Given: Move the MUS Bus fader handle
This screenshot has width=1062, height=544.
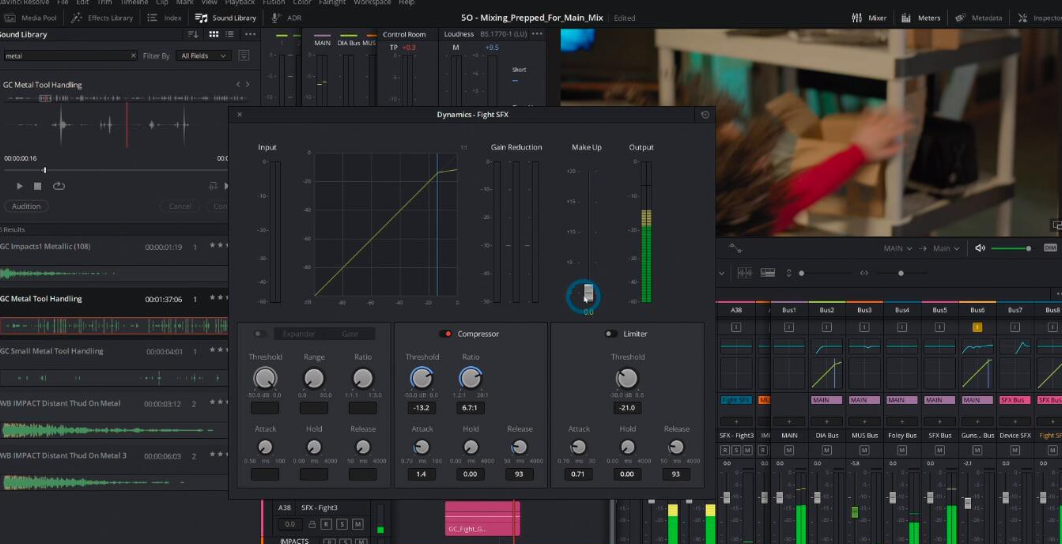Looking at the screenshot, I should click(x=855, y=512).
